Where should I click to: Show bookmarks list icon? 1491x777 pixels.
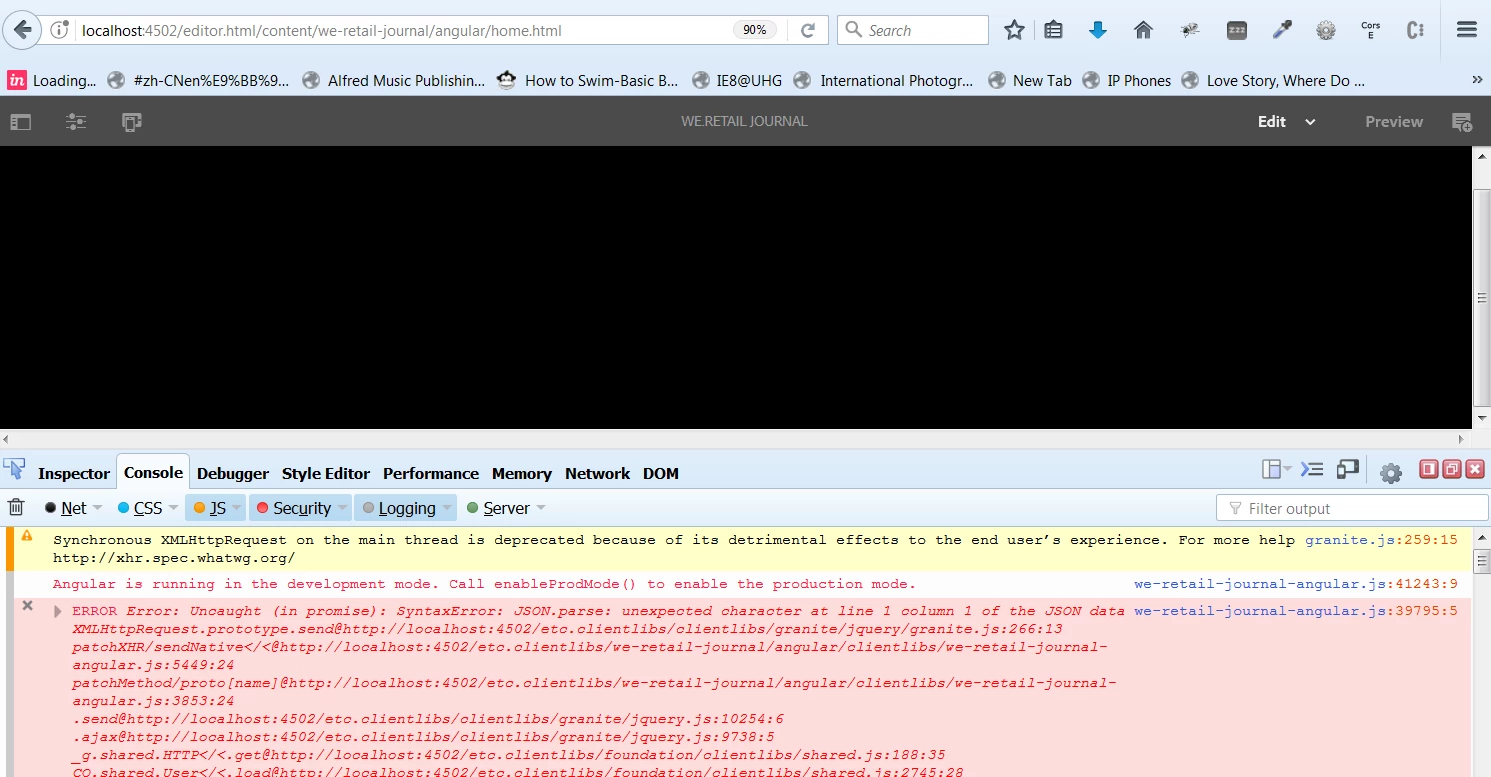click(x=1053, y=30)
